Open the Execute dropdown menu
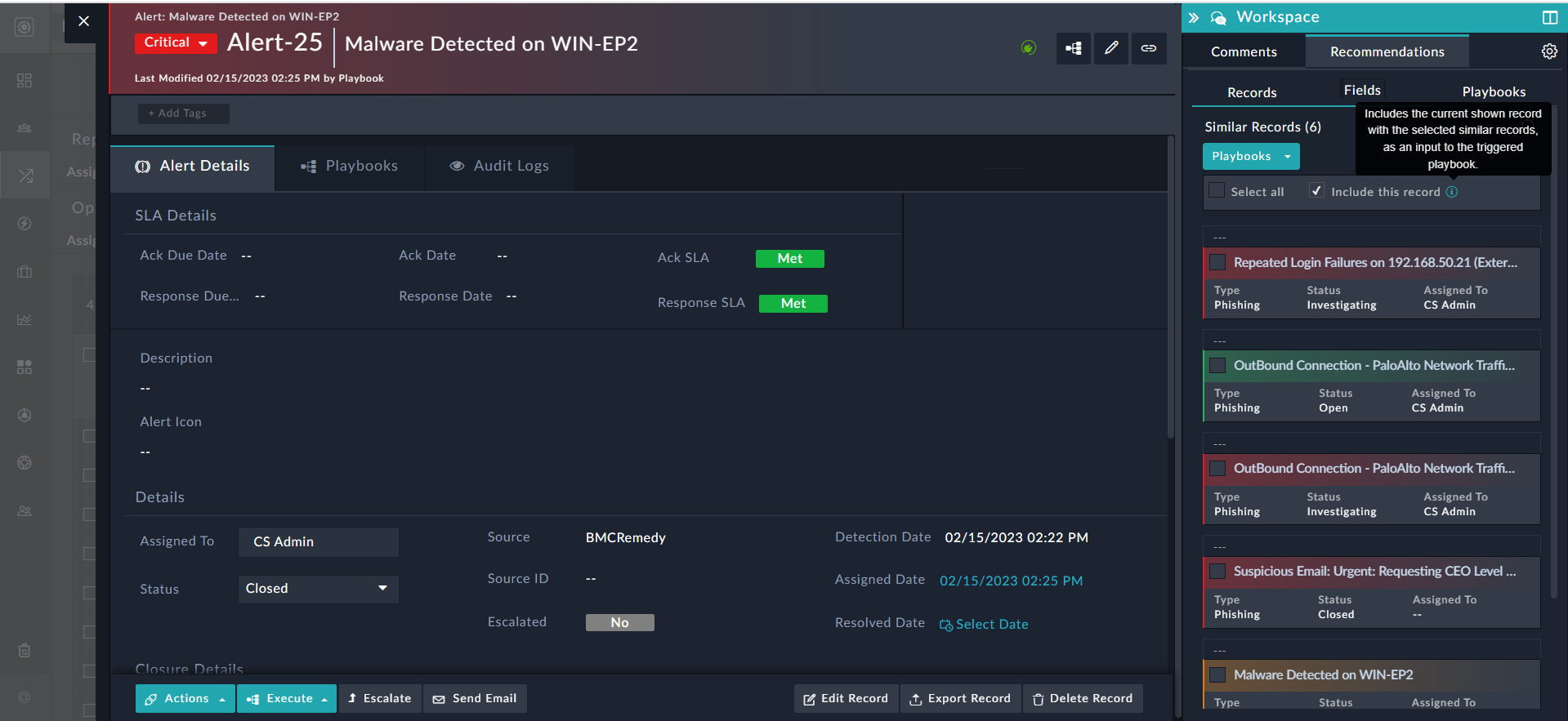Viewport: 1568px width, 721px height. [287, 699]
